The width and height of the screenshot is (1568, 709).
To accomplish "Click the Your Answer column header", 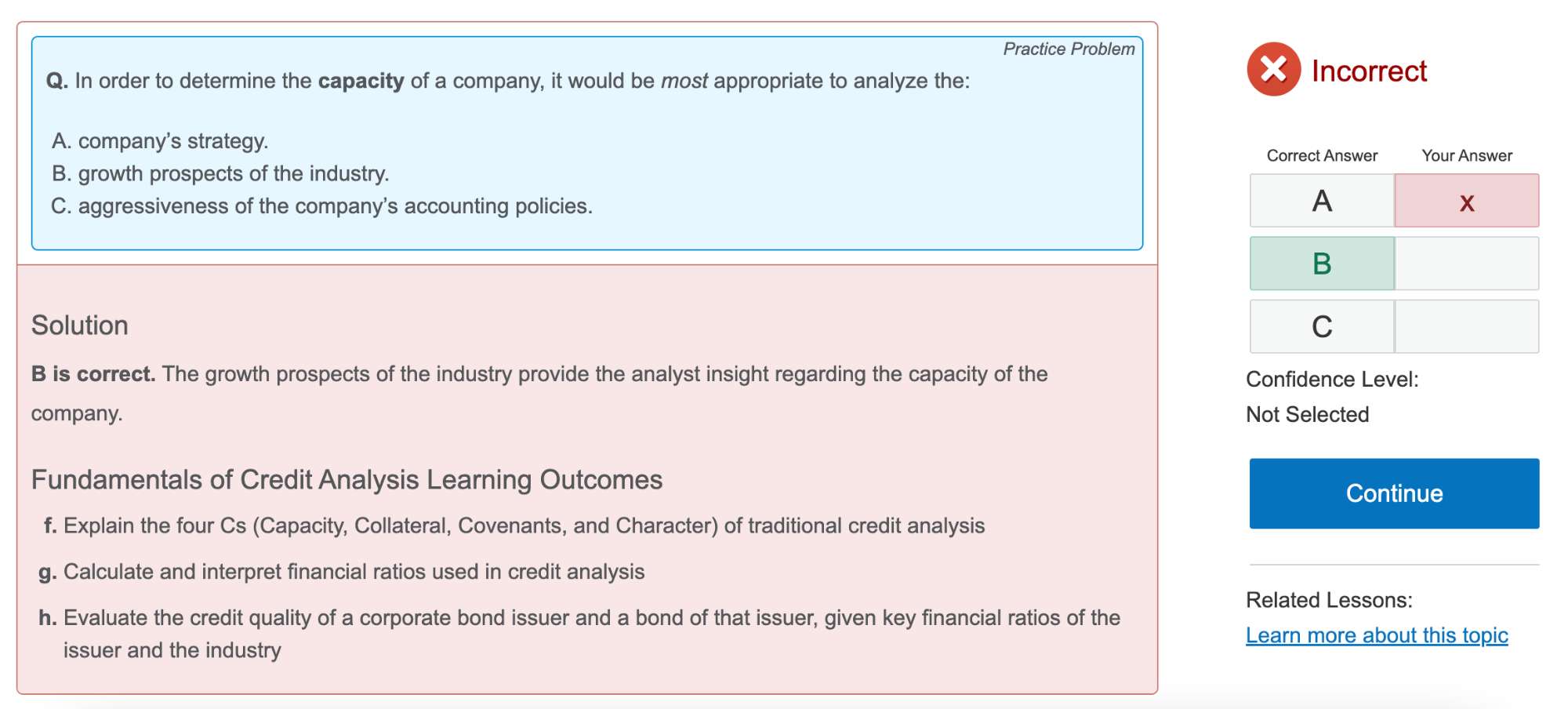I will (x=1467, y=155).
